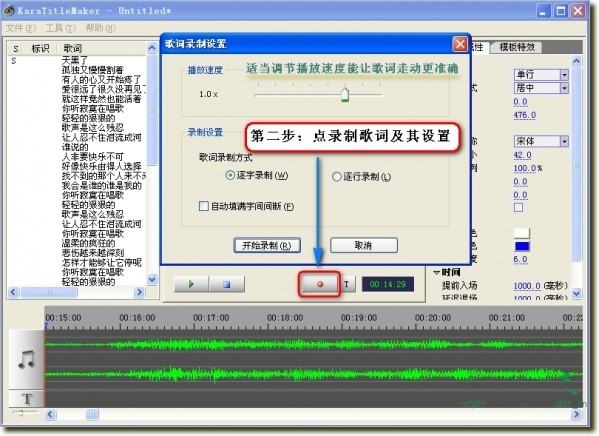
Task: Select lyric line 悲伤越来越深刻
Action: (x=93, y=253)
